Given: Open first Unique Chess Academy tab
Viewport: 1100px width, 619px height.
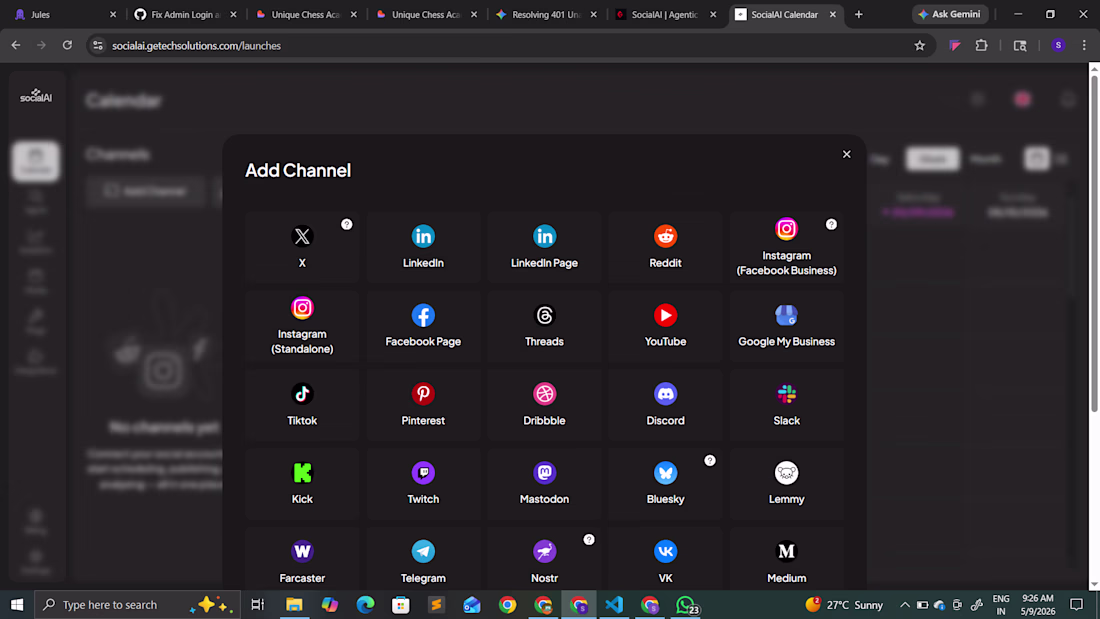Looking at the screenshot, I should 305,14.
